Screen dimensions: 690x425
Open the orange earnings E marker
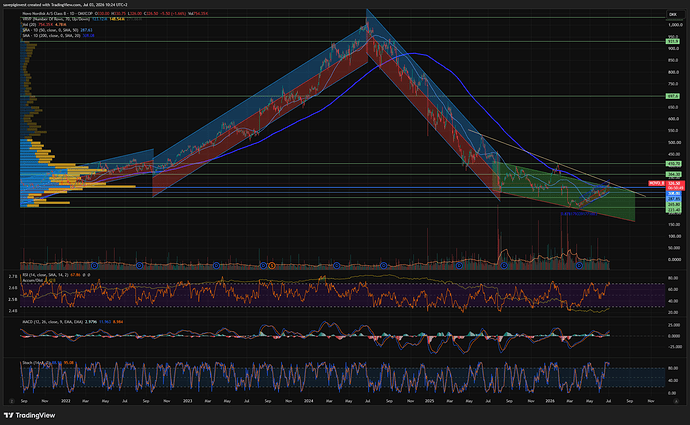coord(272,265)
